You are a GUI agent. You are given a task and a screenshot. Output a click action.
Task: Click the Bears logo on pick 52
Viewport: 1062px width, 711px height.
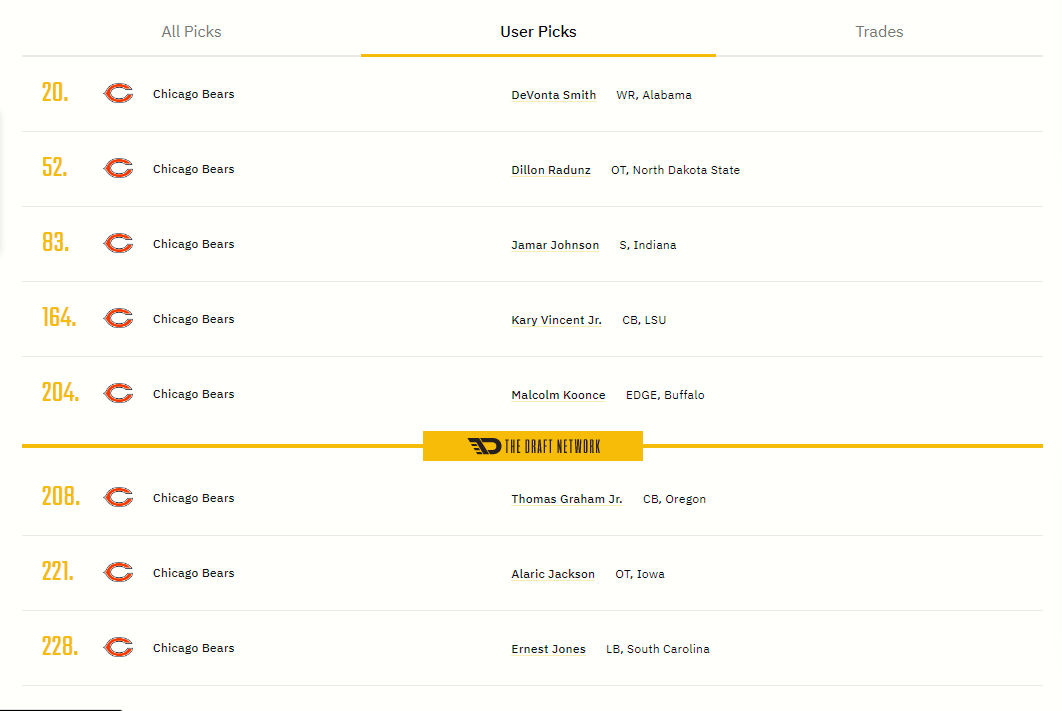pyautogui.click(x=119, y=168)
